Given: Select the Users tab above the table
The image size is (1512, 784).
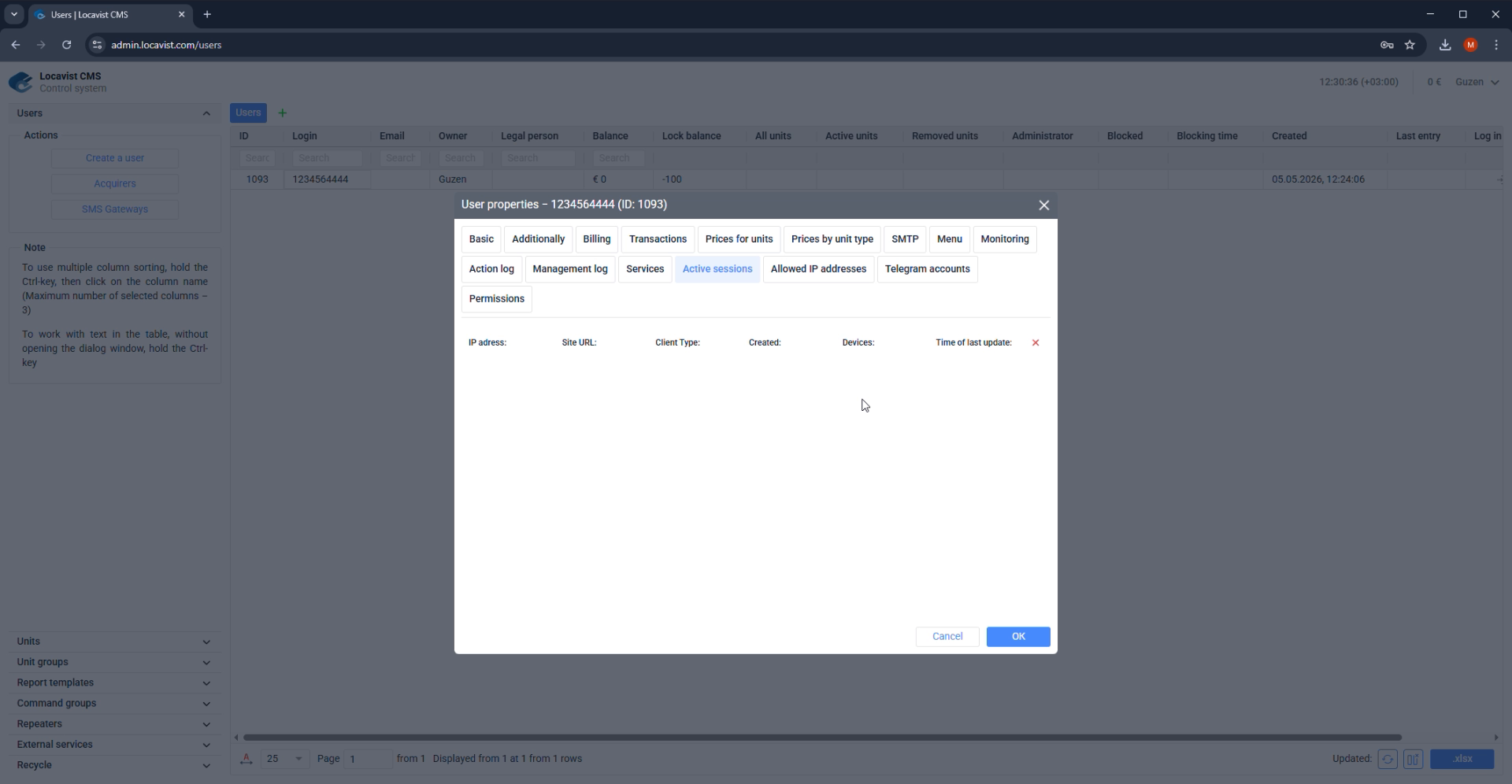Looking at the screenshot, I should (248, 113).
